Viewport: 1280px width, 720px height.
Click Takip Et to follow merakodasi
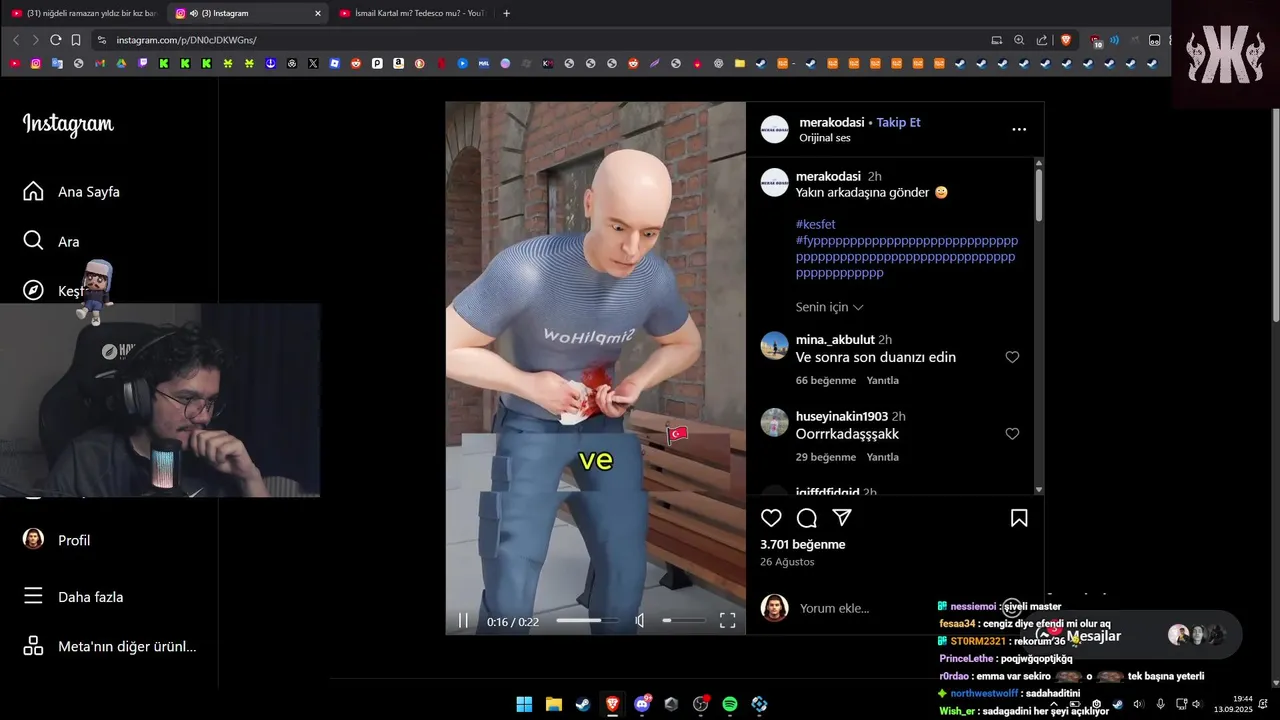pyautogui.click(x=898, y=122)
